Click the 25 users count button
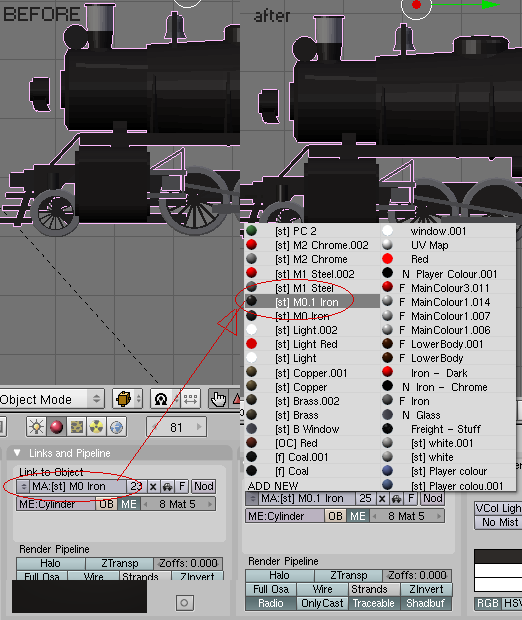The image size is (522, 620). (x=365, y=499)
